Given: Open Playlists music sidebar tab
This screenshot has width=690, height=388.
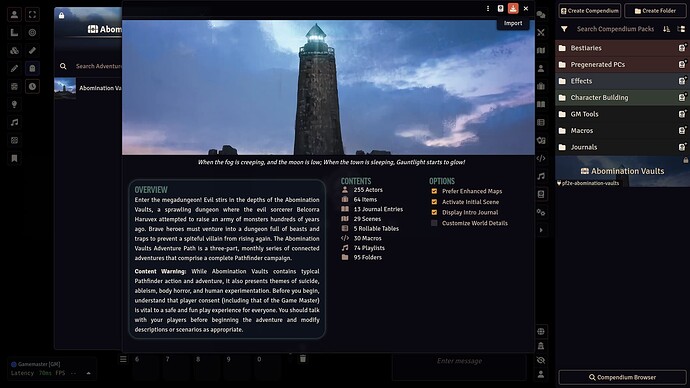Looking at the screenshot, I should coord(541,176).
